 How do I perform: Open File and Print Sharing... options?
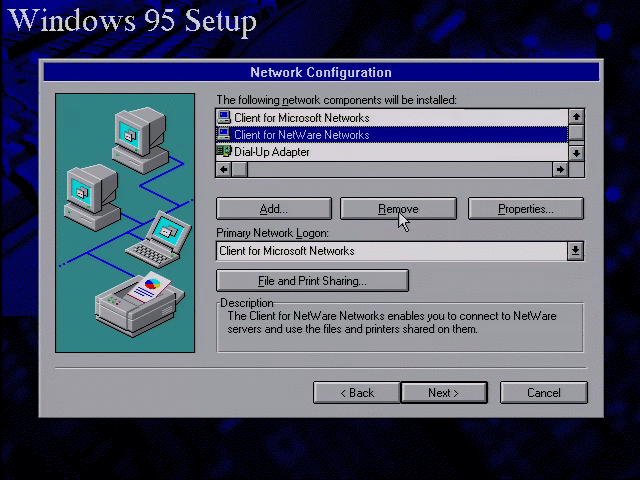312,281
